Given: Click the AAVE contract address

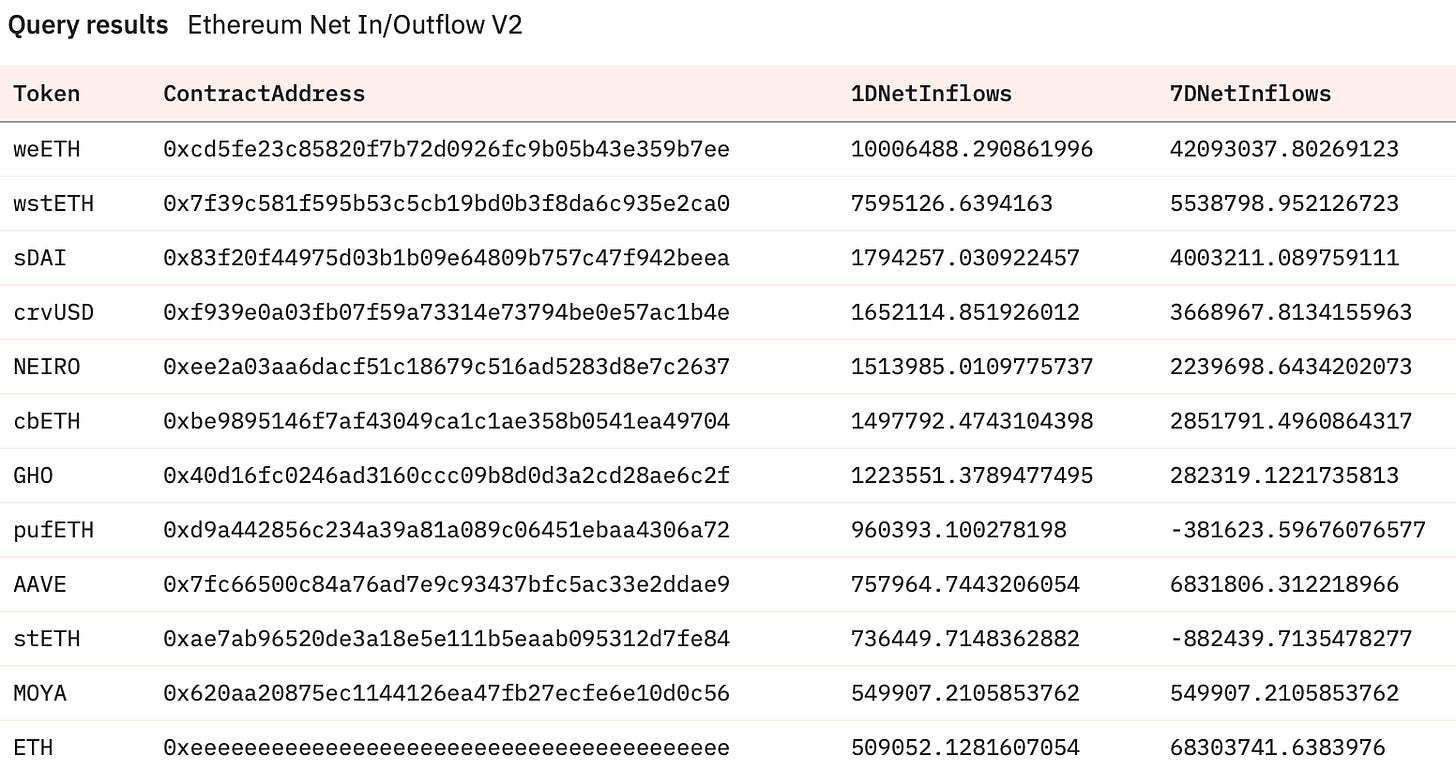Looking at the screenshot, I should pos(446,584).
